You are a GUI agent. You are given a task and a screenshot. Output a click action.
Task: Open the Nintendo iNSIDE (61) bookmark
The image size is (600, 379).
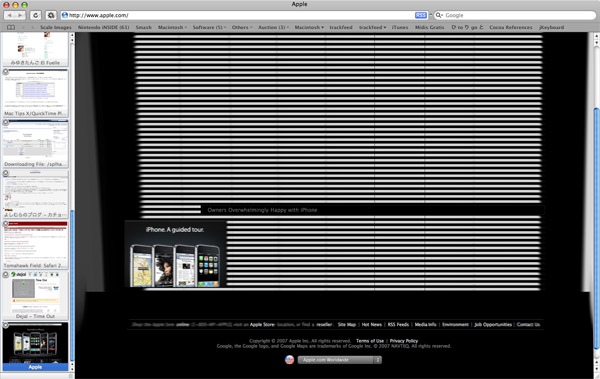click(x=103, y=28)
